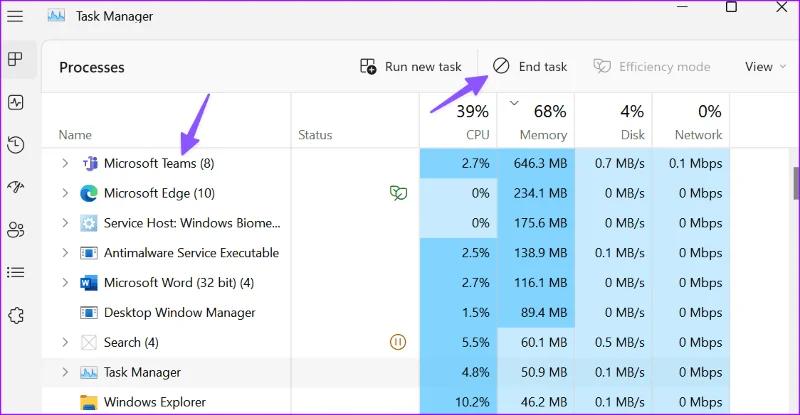Click the Task Manager title bar icon
Viewport: 800px width, 415px height.
(x=56, y=16)
